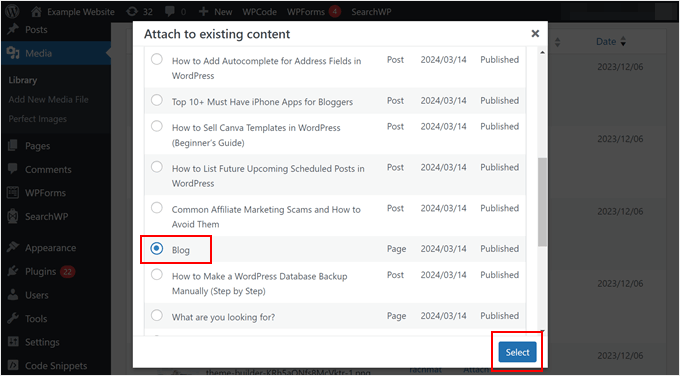Click the Code Snippets icon
This screenshot has height=376, width=680.
(x=13, y=365)
